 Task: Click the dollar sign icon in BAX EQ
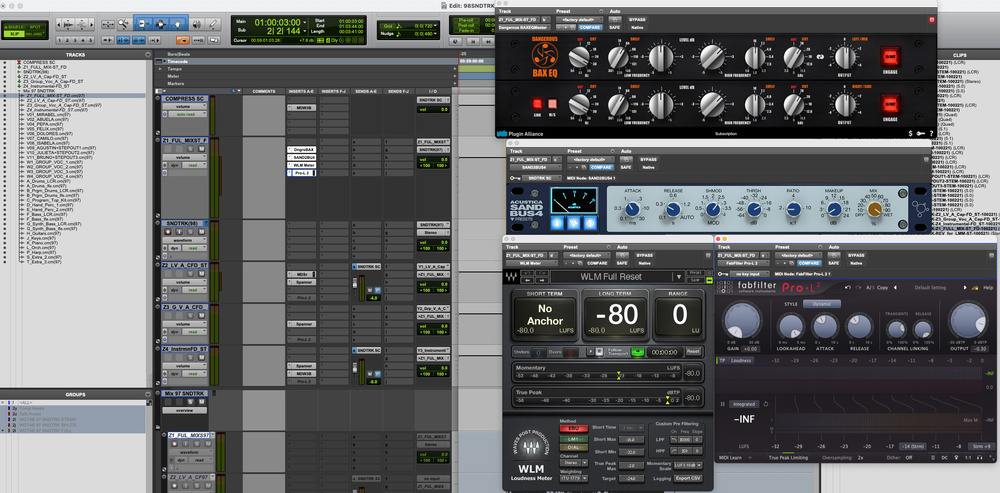click(x=910, y=133)
